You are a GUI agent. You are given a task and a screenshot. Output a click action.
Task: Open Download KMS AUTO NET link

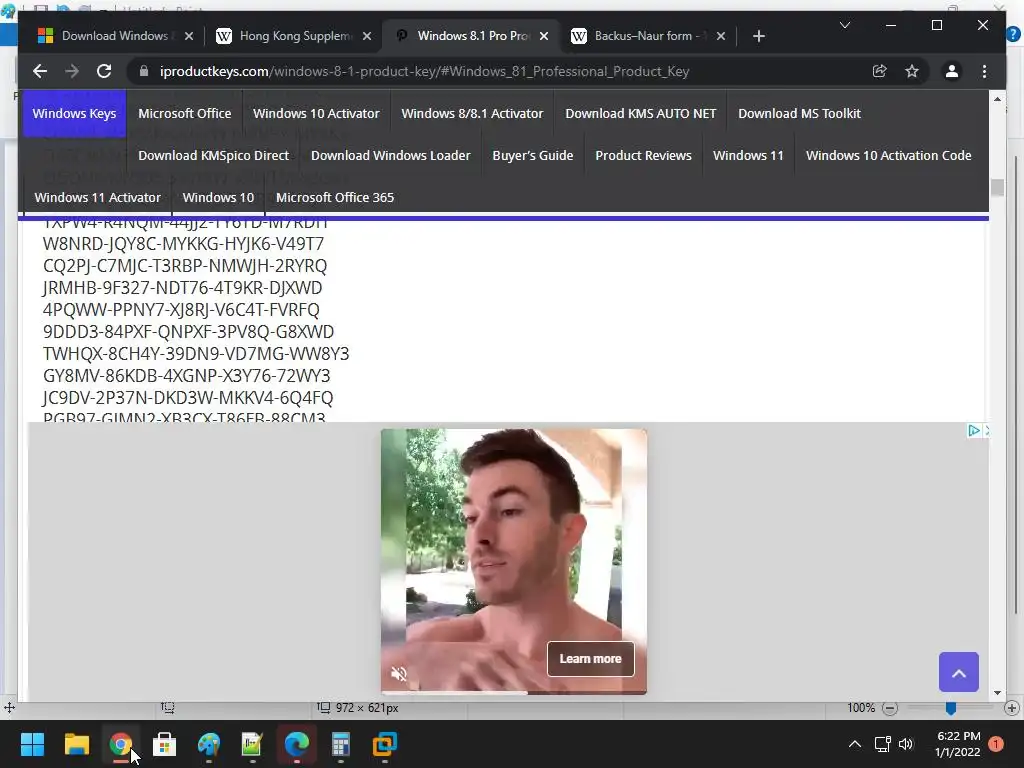tap(641, 114)
